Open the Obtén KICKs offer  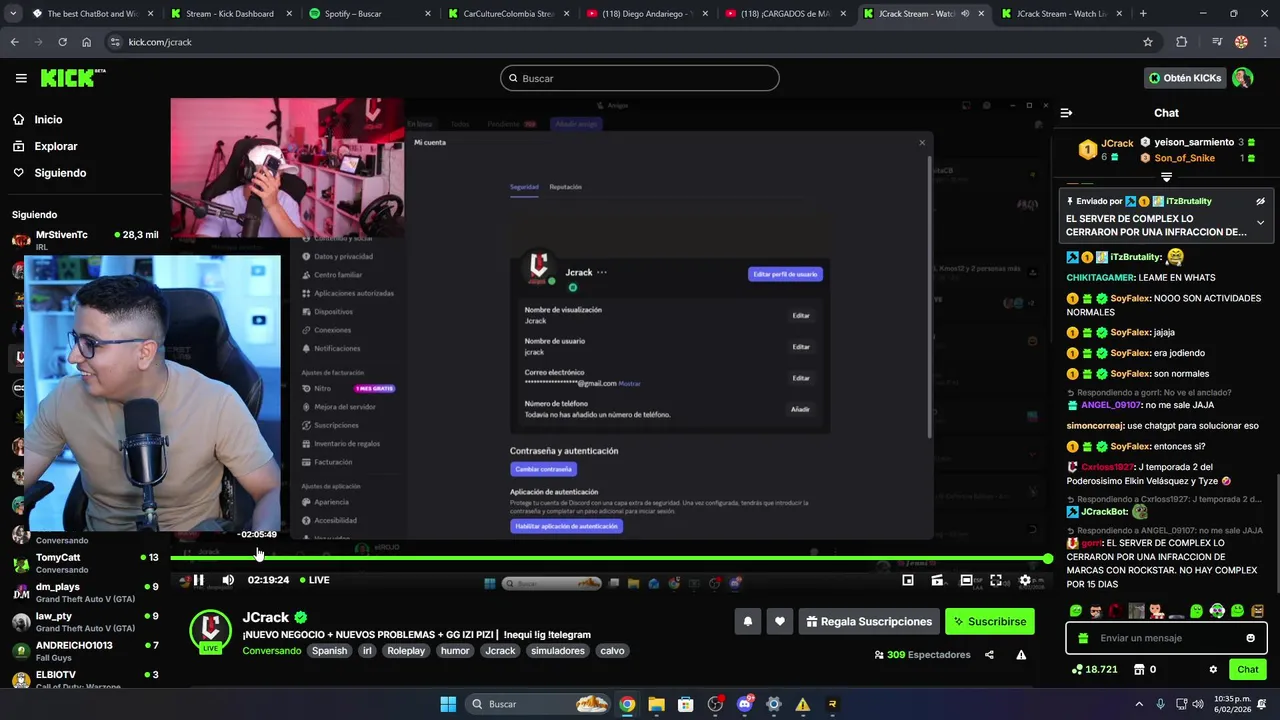[1185, 78]
